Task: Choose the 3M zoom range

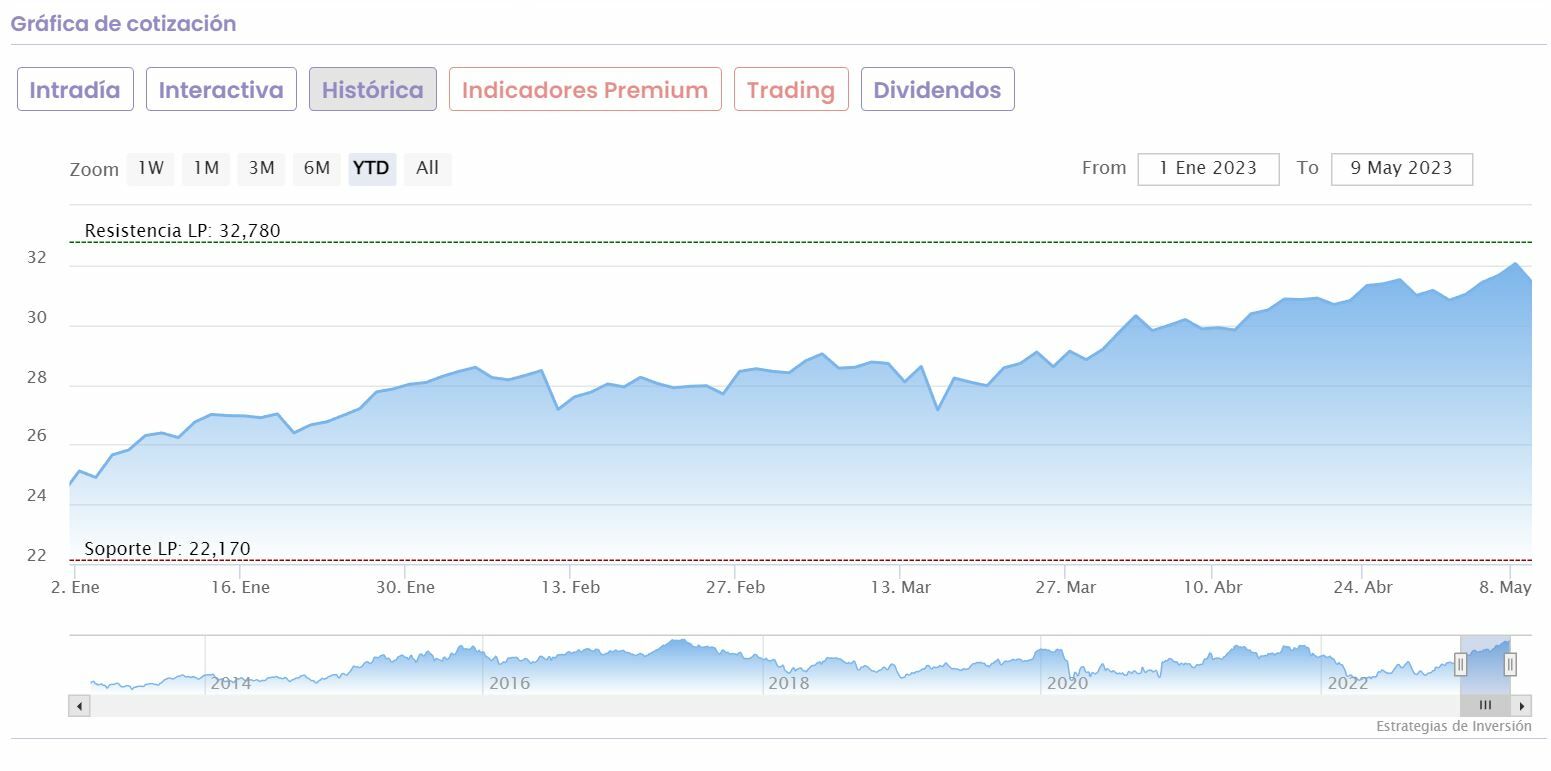Action: tap(262, 169)
